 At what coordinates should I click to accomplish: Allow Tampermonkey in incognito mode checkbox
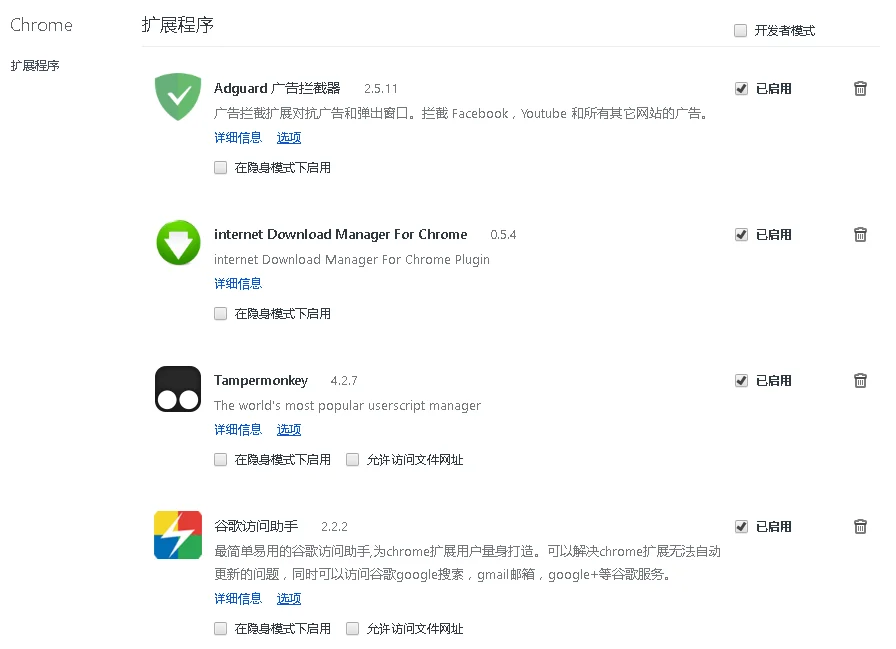[x=221, y=459]
